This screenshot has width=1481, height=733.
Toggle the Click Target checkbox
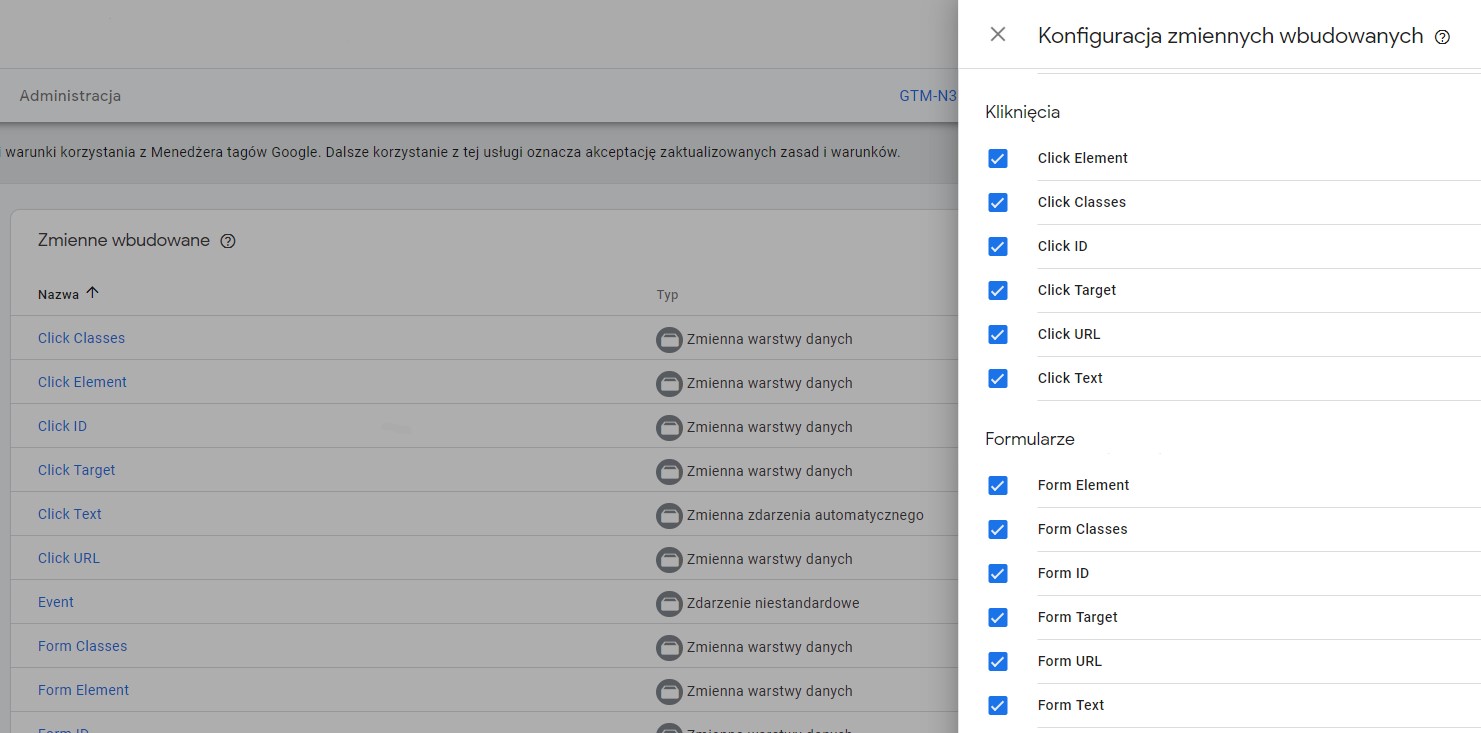(997, 290)
